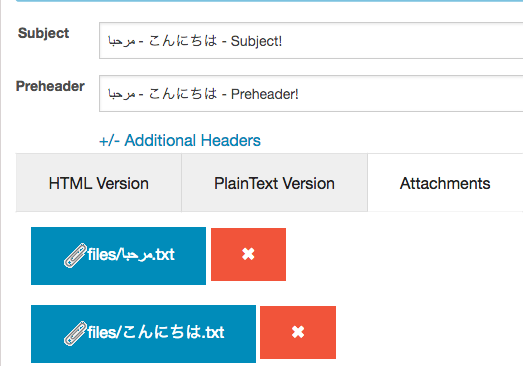Open the files/こんにちは.txt attachment button
The height and width of the screenshot is (366, 523).
tap(143, 334)
